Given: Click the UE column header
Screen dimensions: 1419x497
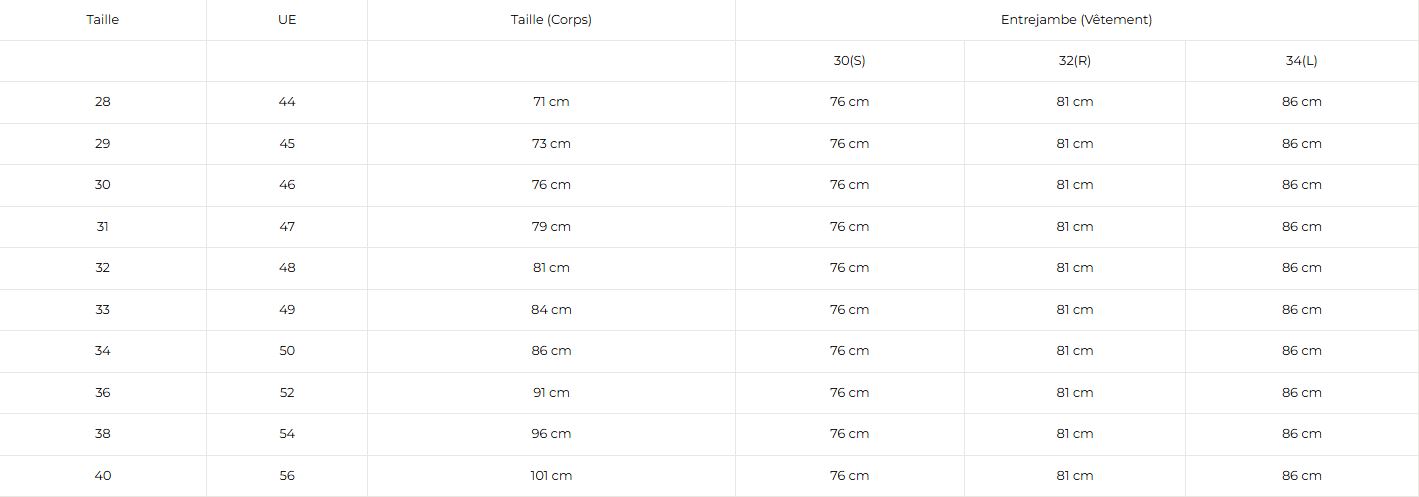Looking at the screenshot, I should pos(287,20).
